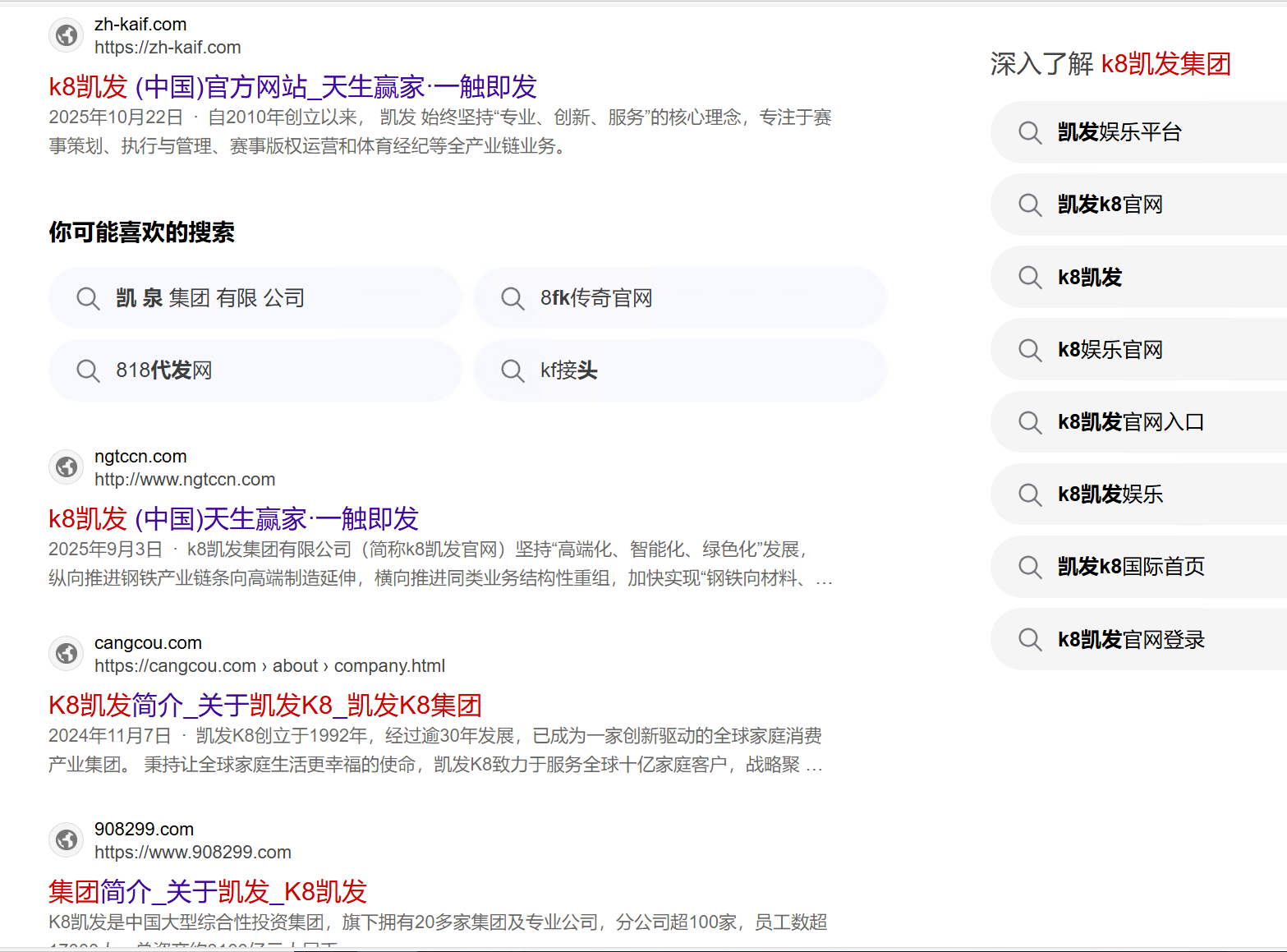Click the site name ngtccn.com
This screenshot has height=952, width=1287.
click(140, 457)
